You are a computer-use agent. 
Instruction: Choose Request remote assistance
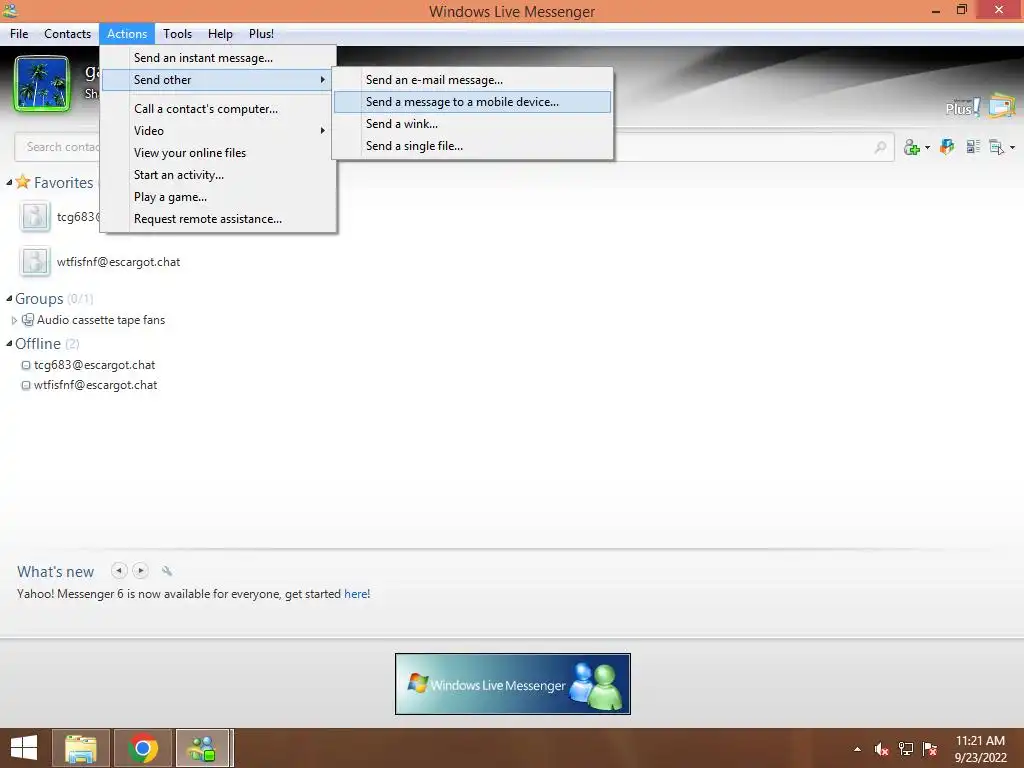point(218,219)
